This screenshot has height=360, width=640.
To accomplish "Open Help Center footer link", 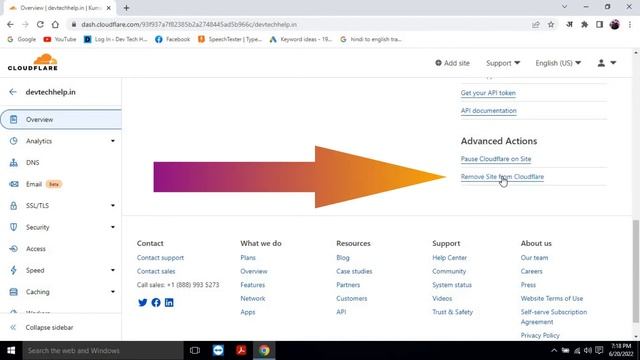I will (x=449, y=258).
